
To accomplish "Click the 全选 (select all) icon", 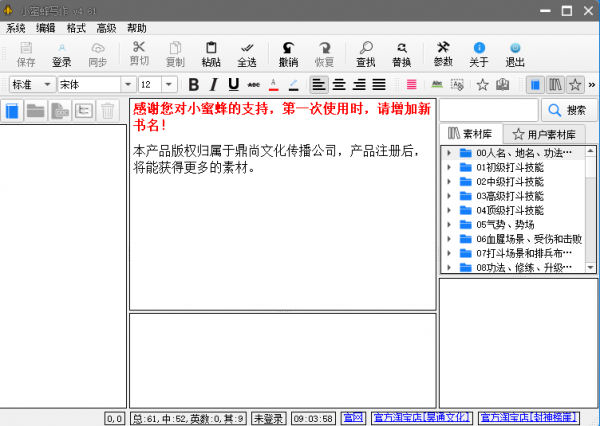I will tap(247, 53).
